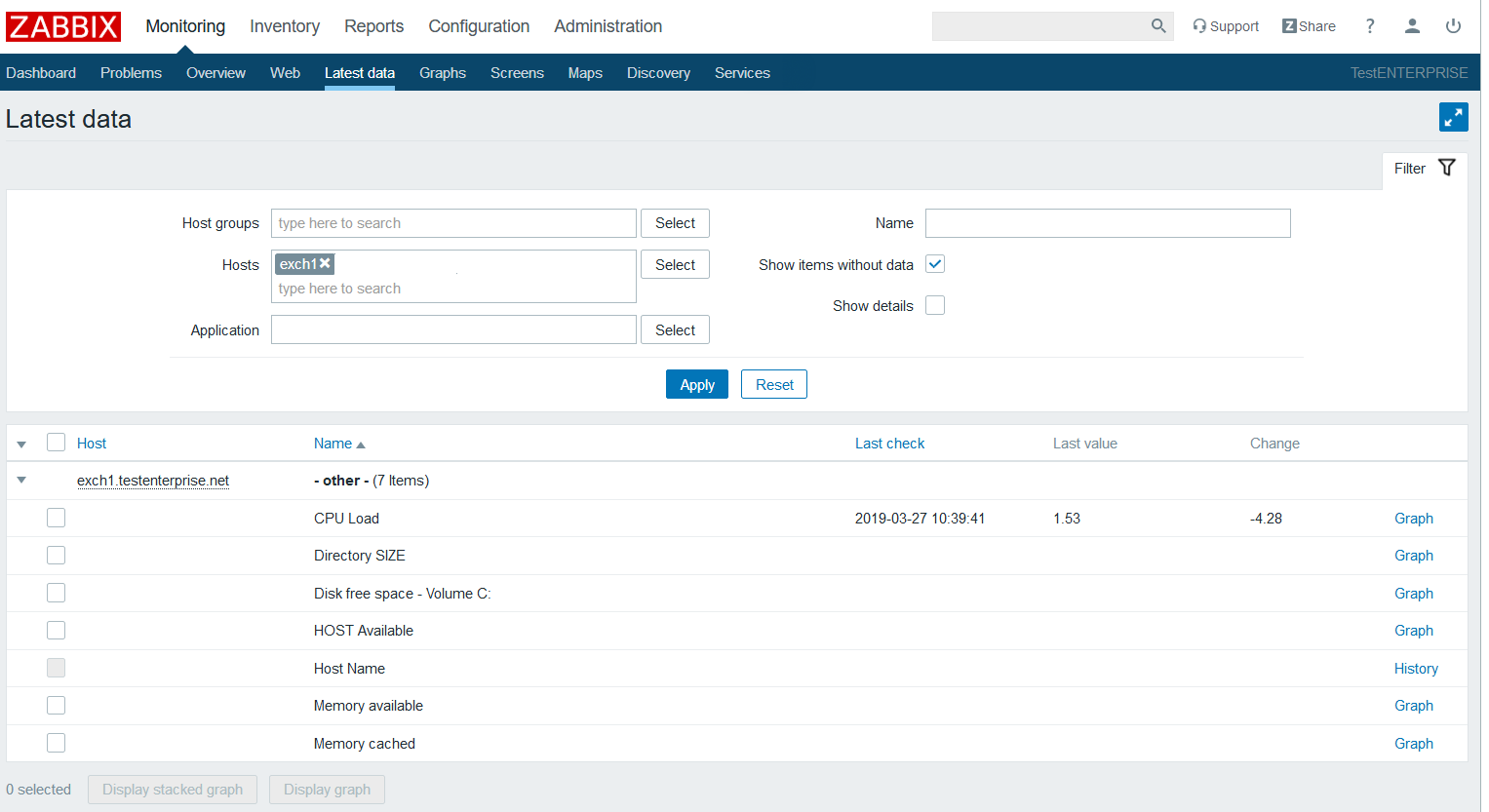Go to the Screens submenu

coord(517,73)
